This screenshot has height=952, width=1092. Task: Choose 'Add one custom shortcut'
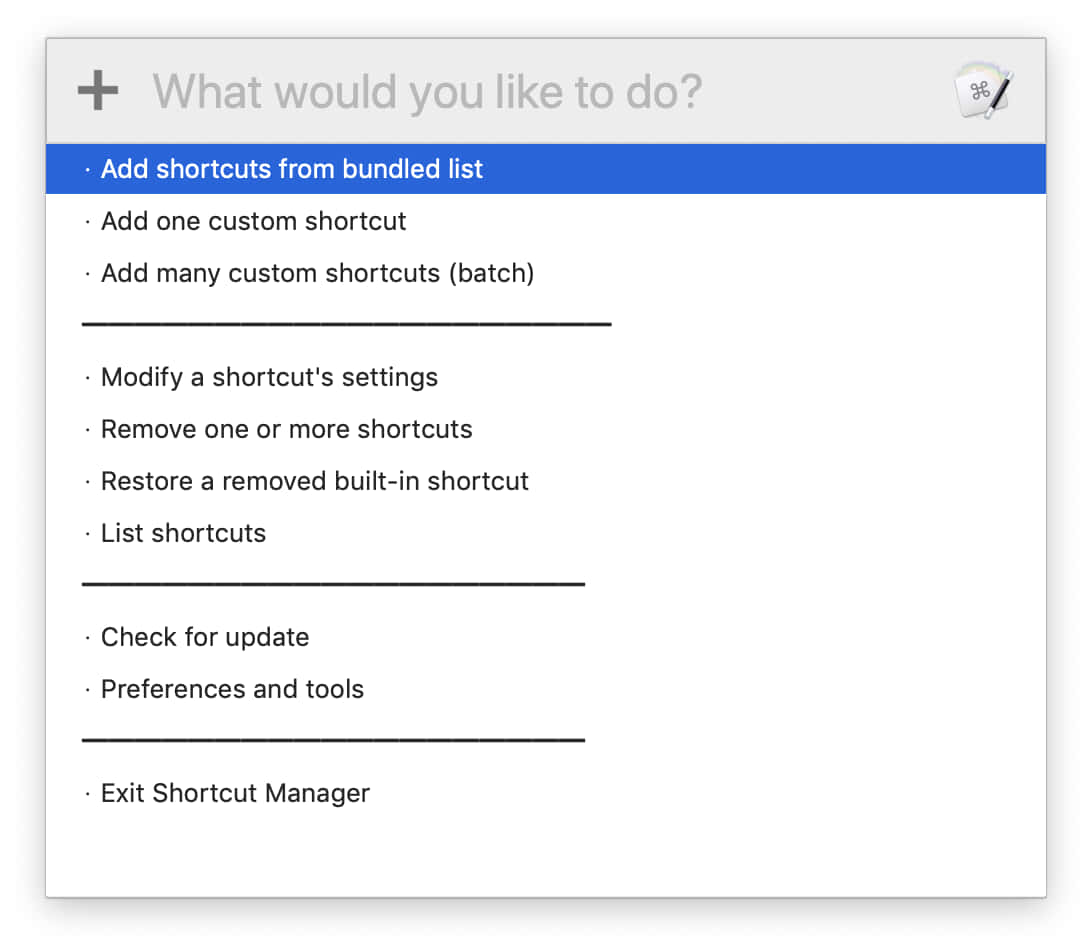pos(545,221)
